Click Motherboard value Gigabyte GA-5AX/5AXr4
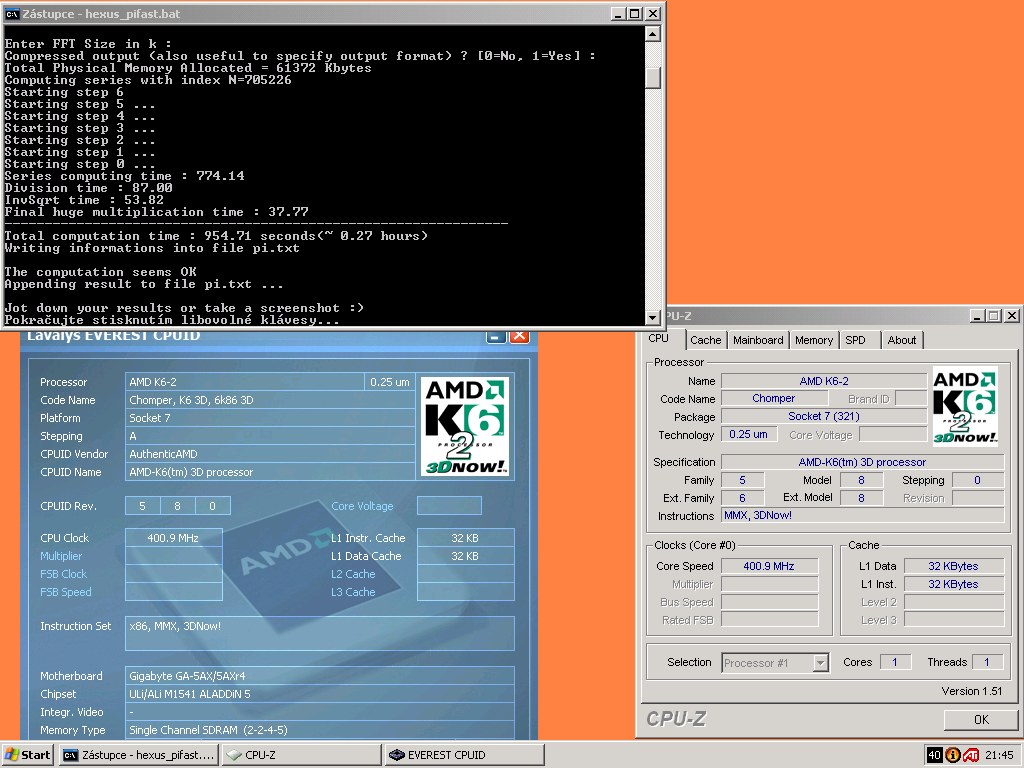This screenshot has height=768, width=1024. 319,676
